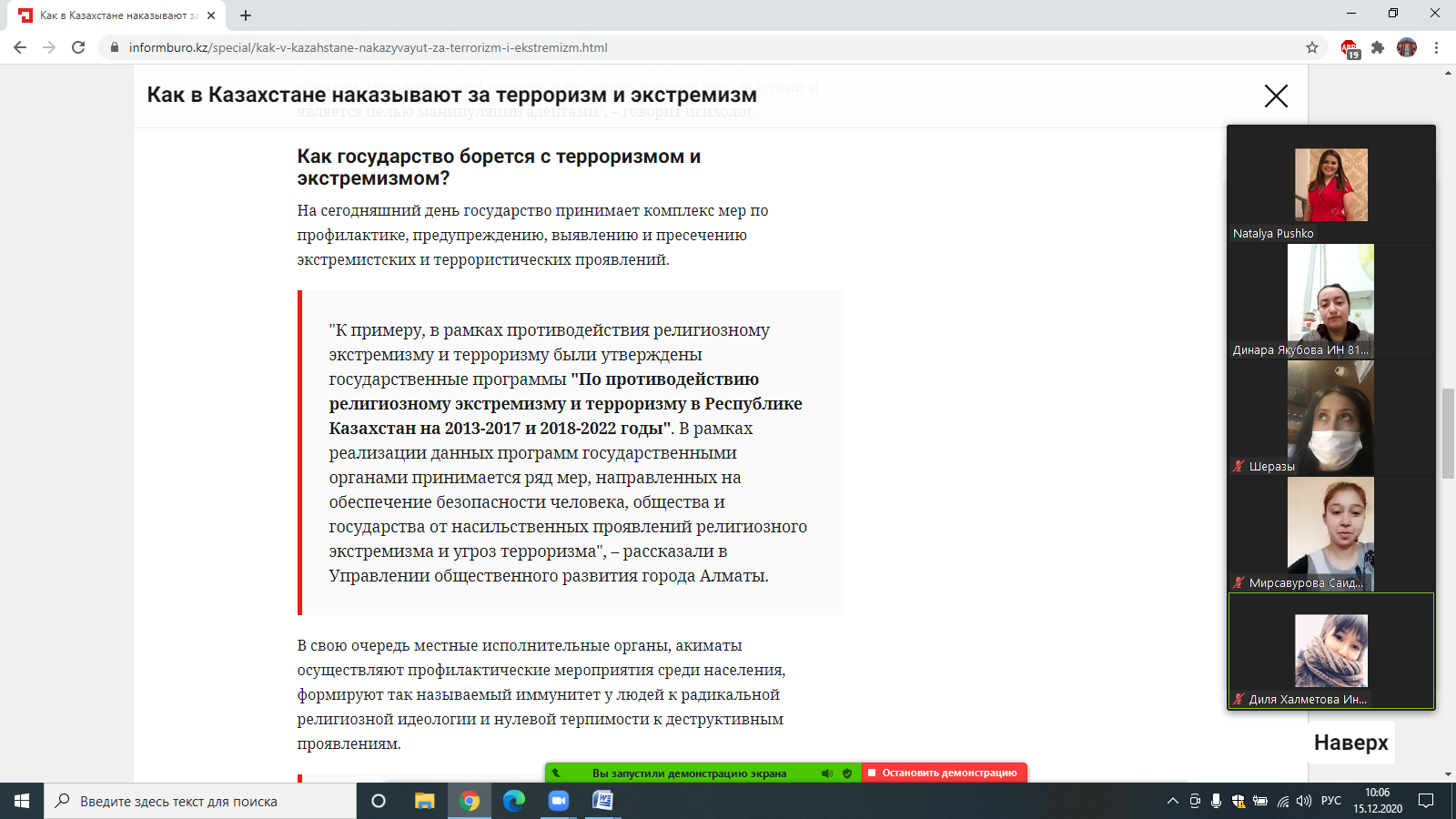Click the speaker icon on the Zoom share bar

(x=826, y=773)
